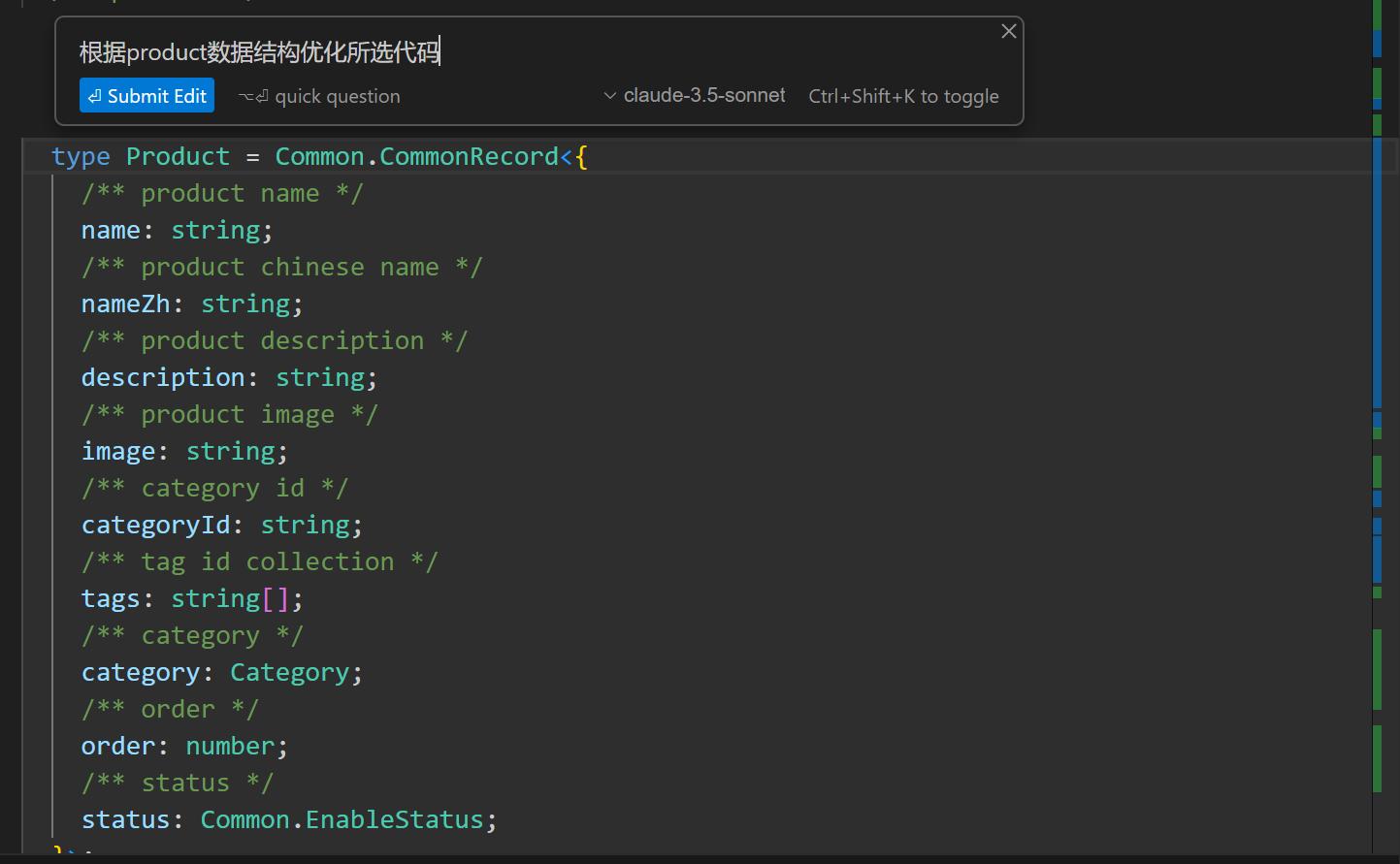Viewport: 1400px width, 864px height.
Task: Click the nameZh property
Action: tap(125, 304)
